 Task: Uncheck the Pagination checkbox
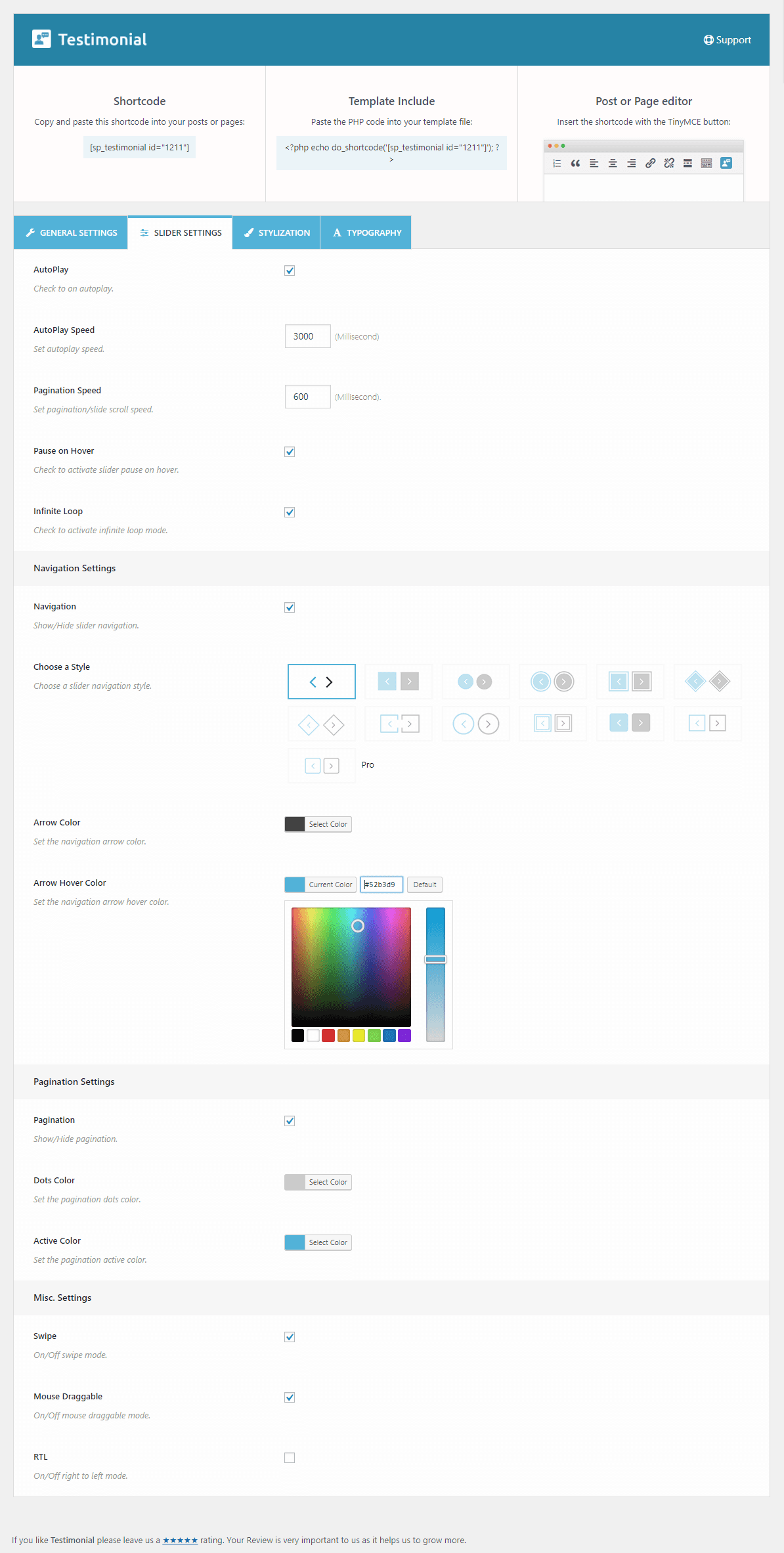(x=290, y=1121)
